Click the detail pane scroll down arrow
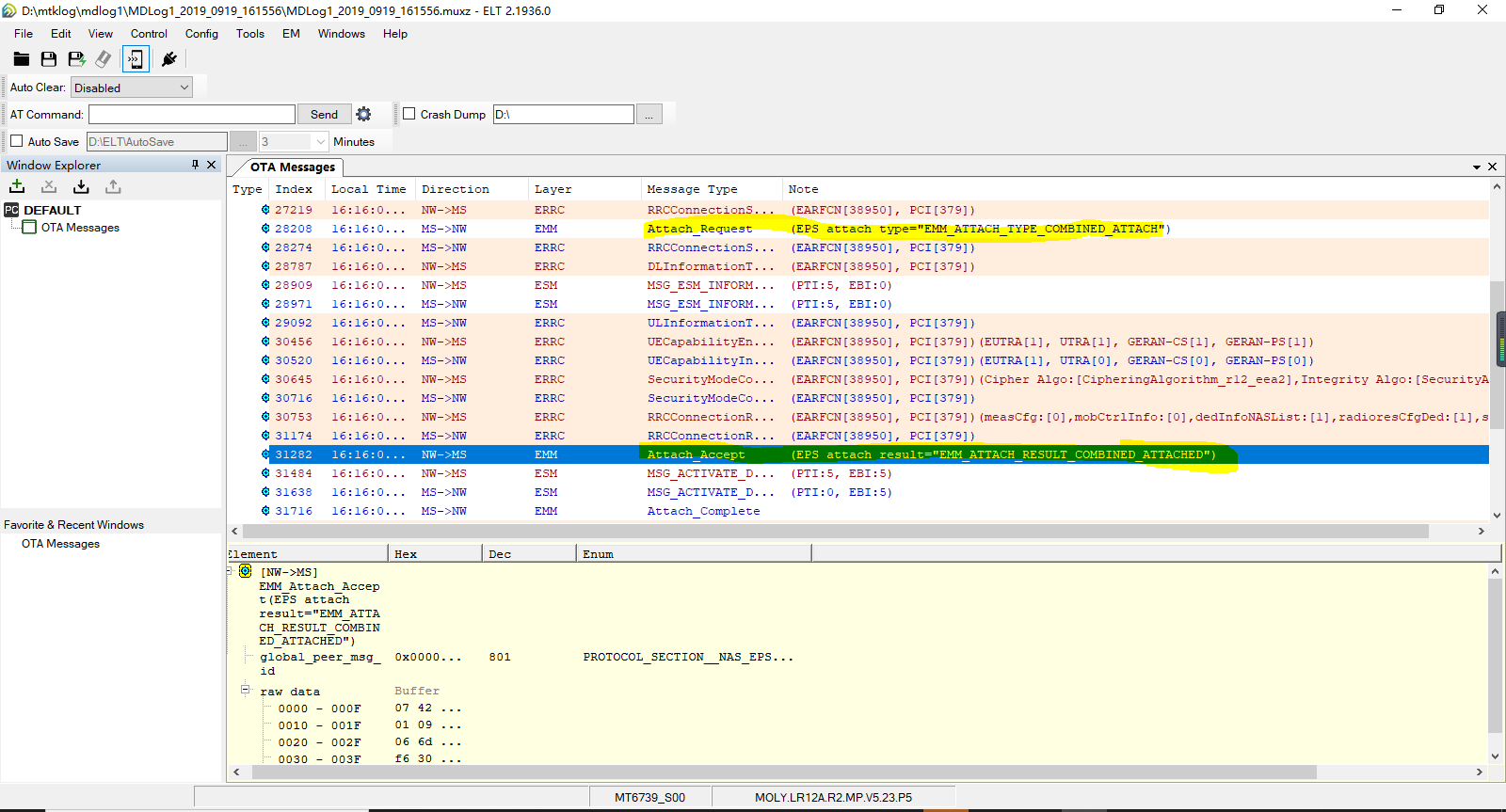Image resolution: width=1506 pixels, height=812 pixels. [x=1495, y=756]
